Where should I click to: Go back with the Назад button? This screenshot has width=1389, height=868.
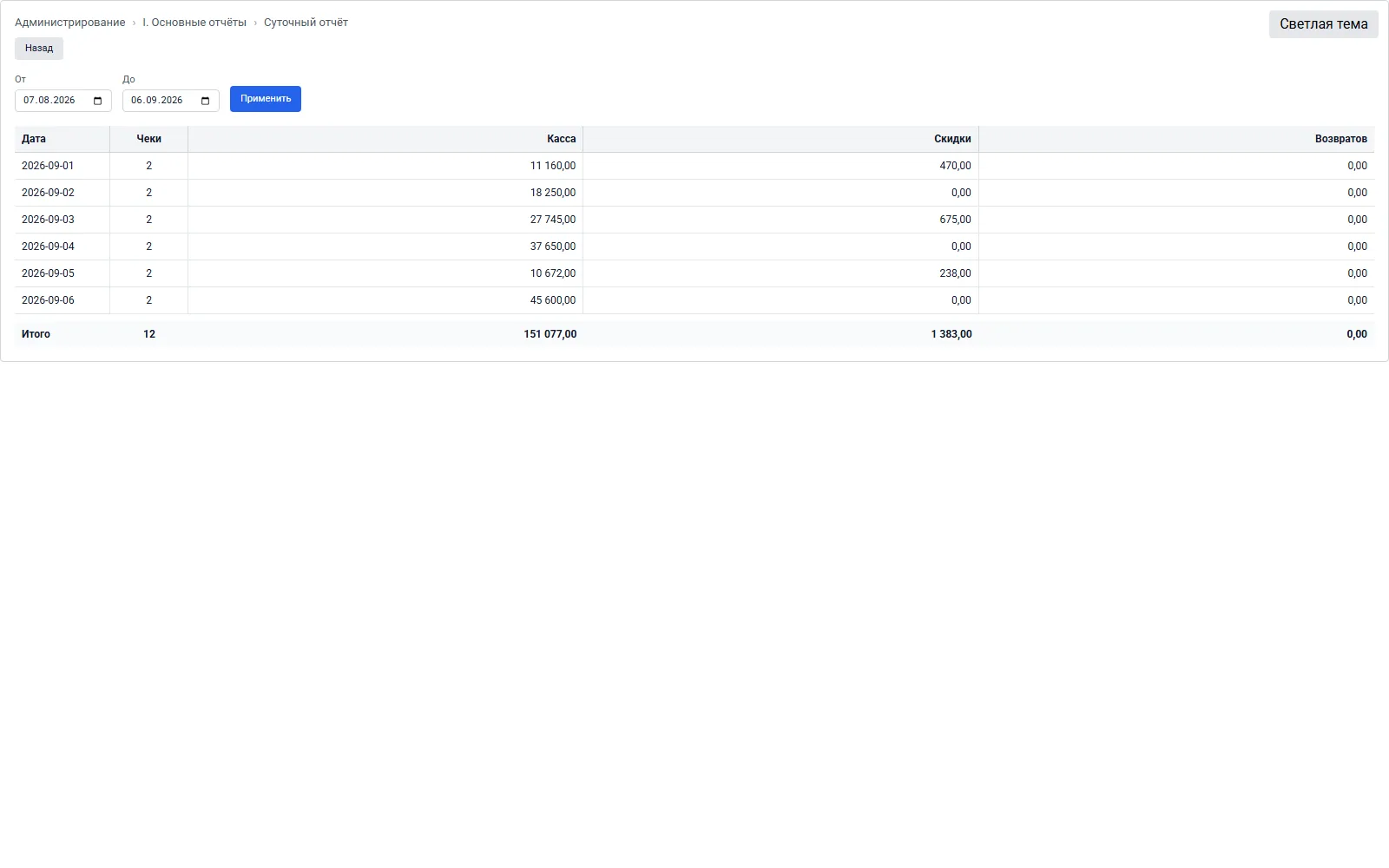click(39, 49)
